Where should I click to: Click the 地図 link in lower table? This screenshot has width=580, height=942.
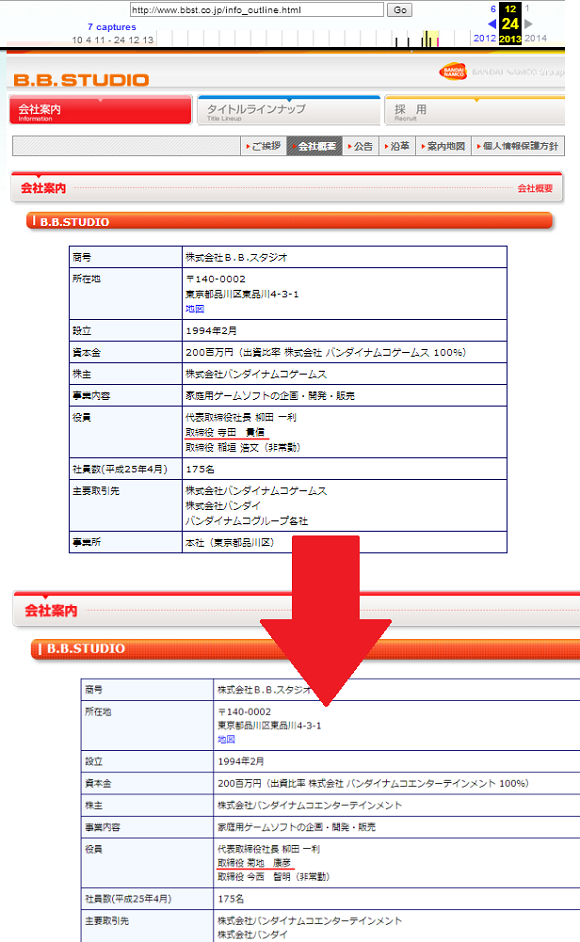227,740
